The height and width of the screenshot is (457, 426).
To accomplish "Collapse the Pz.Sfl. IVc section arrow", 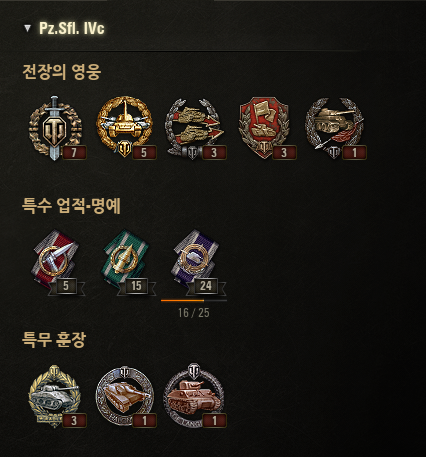I will [28, 28].
